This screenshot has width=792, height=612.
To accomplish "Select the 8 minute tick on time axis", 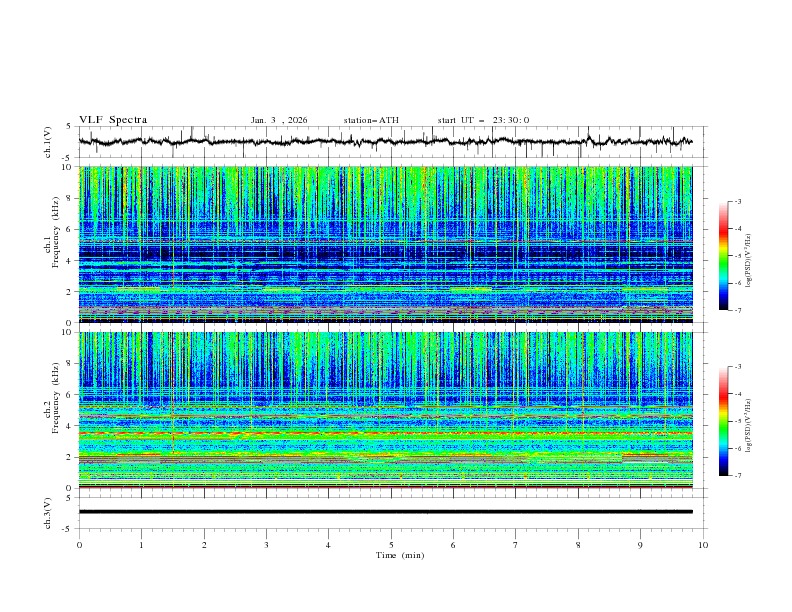I will coord(578,544).
